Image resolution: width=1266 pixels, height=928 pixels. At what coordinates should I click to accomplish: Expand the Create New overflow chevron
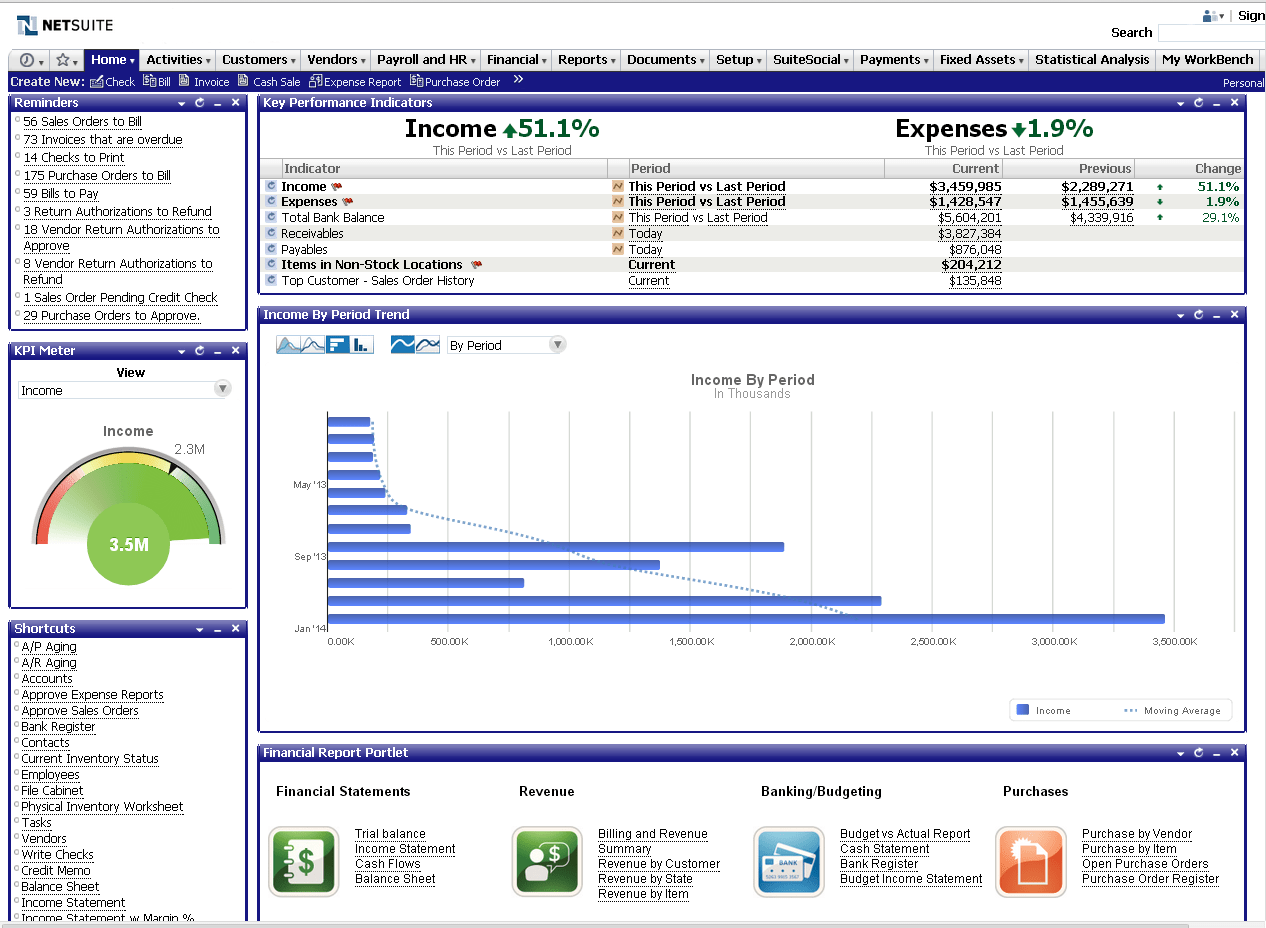[x=518, y=80]
